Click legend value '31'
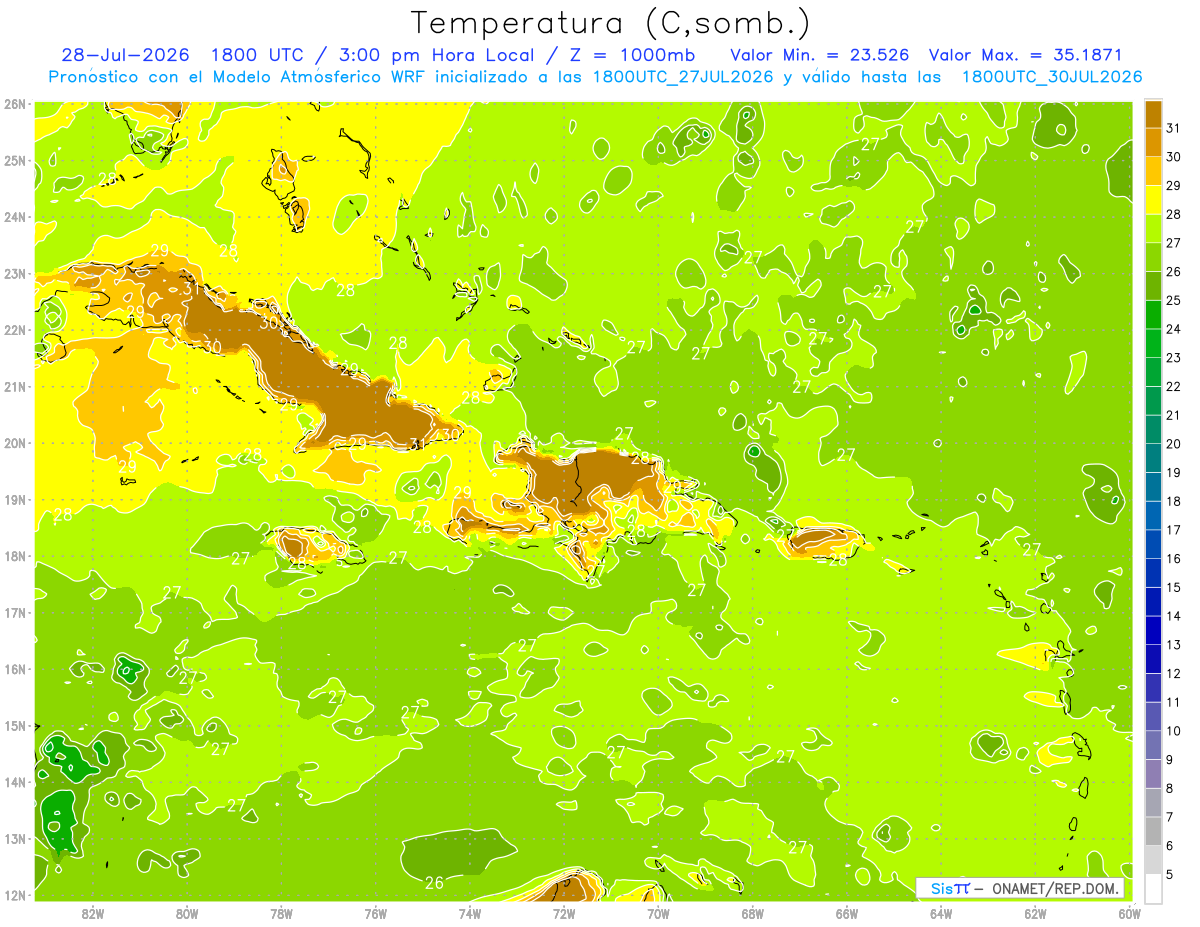Image resolution: width=1200 pixels, height=927 pixels. click(1173, 128)
